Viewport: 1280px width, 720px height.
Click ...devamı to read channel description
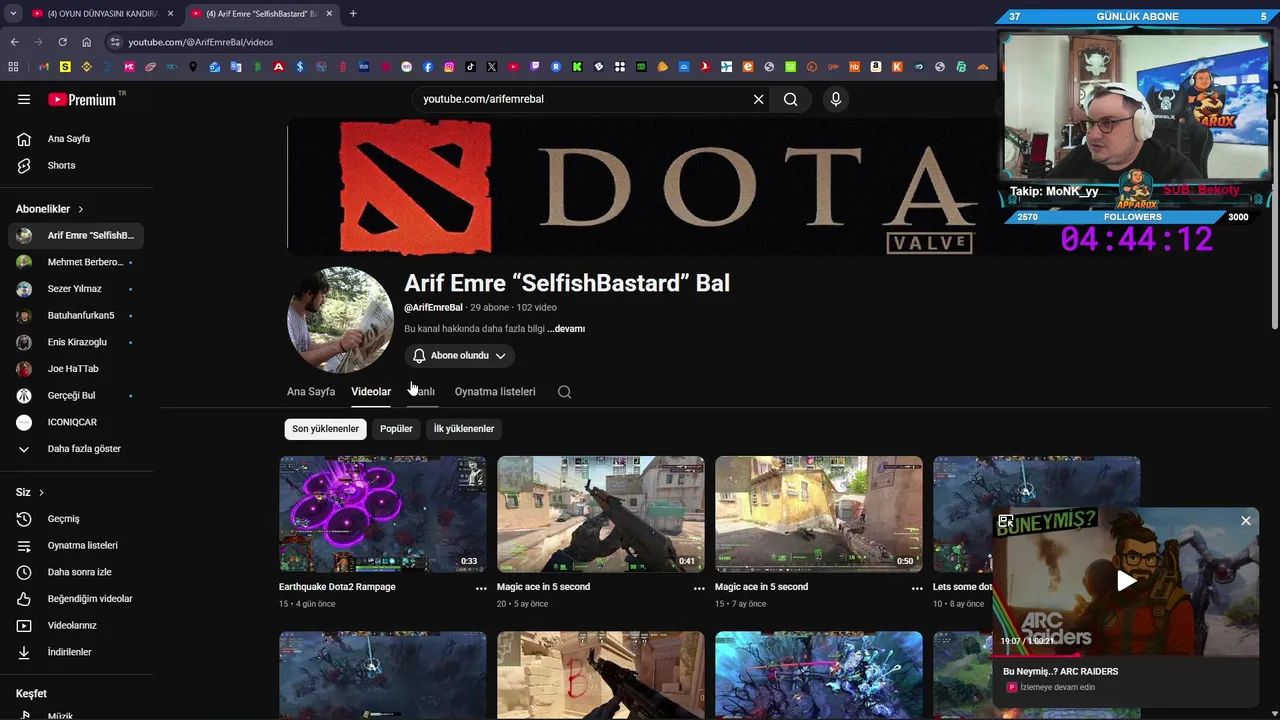point(566,329)
